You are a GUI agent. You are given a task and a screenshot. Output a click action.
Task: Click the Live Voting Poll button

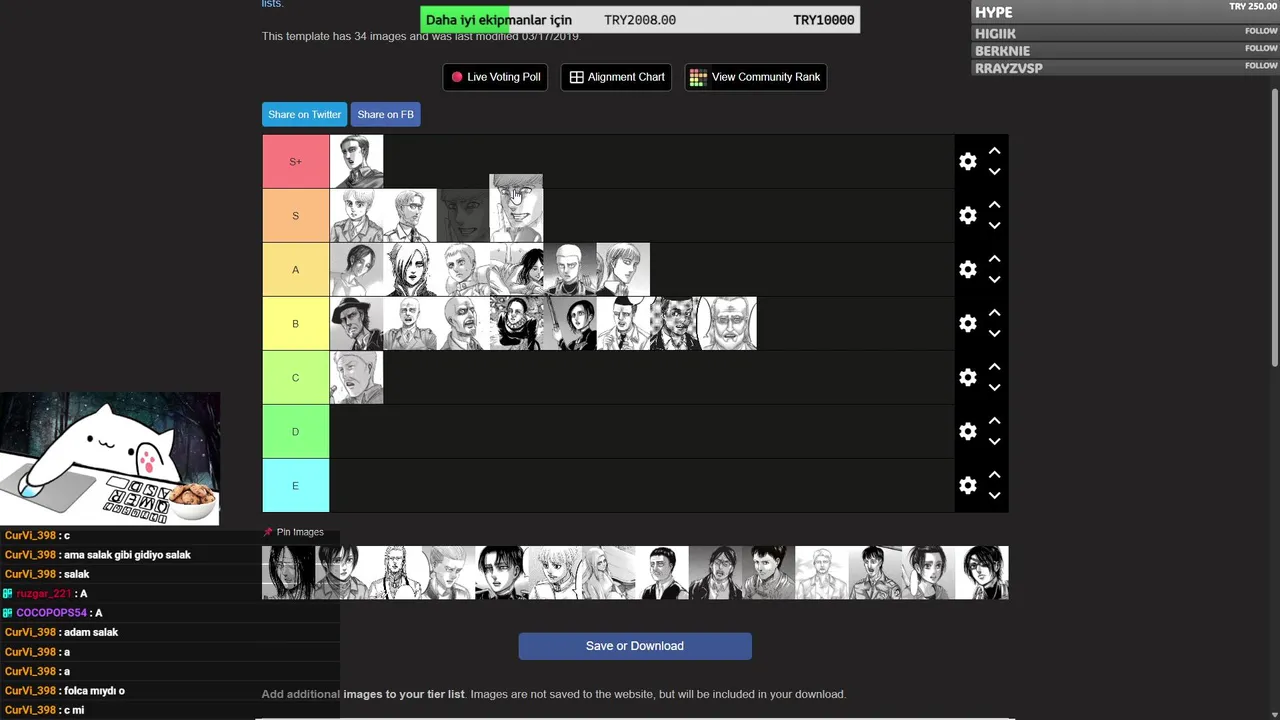[x=495, y=77]
